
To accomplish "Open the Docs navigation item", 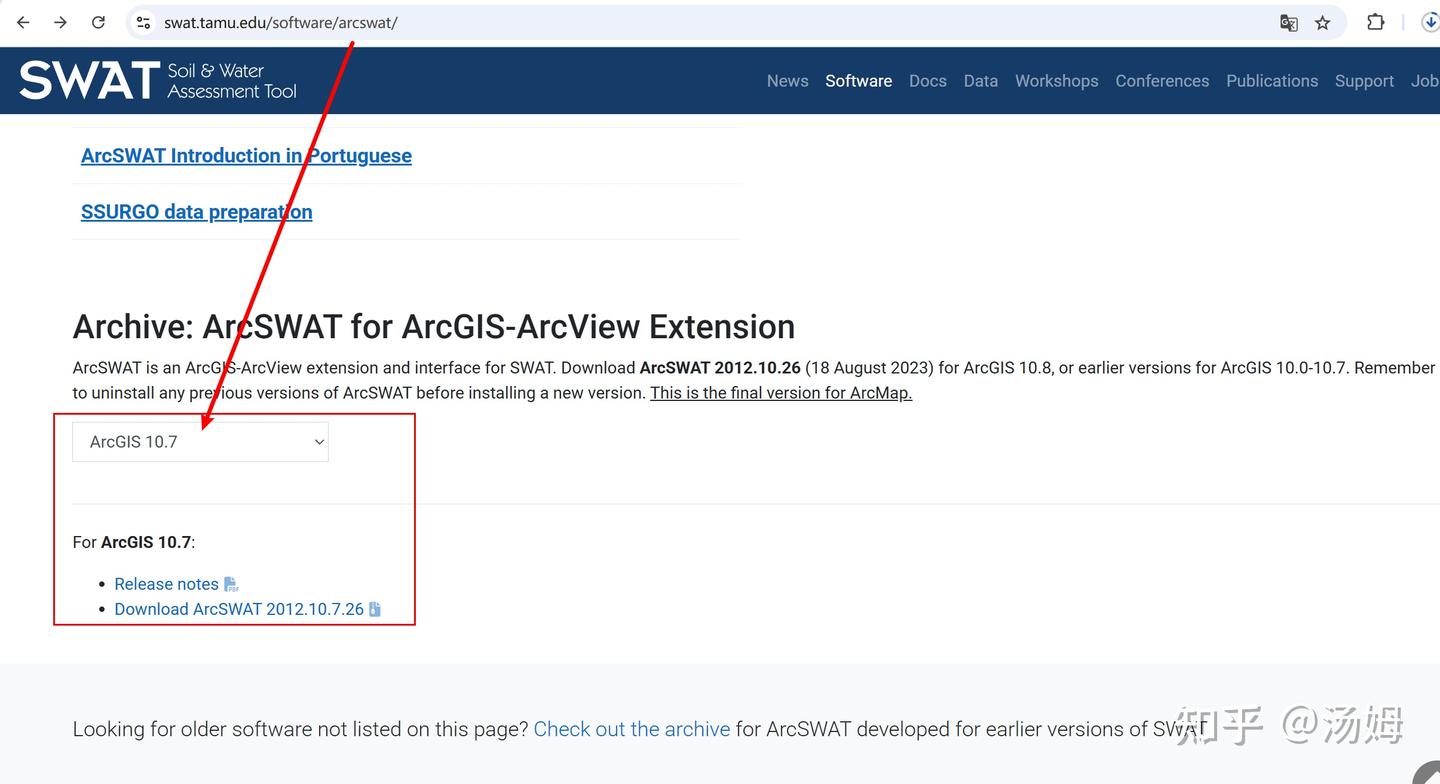I will click(x=927, y=81).
